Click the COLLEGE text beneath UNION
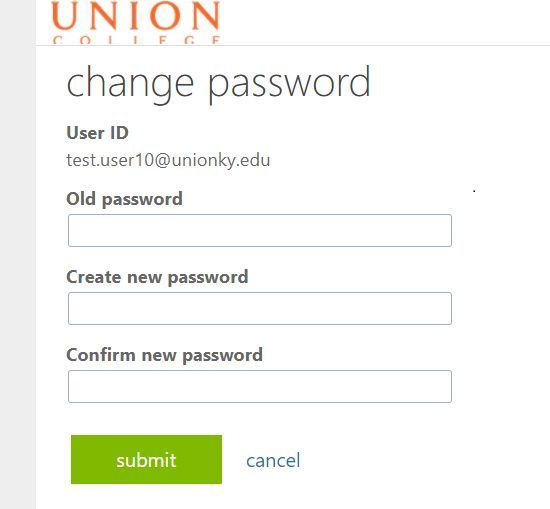Image resolution: width=550 pixels, height=509 pixels. 136,40
